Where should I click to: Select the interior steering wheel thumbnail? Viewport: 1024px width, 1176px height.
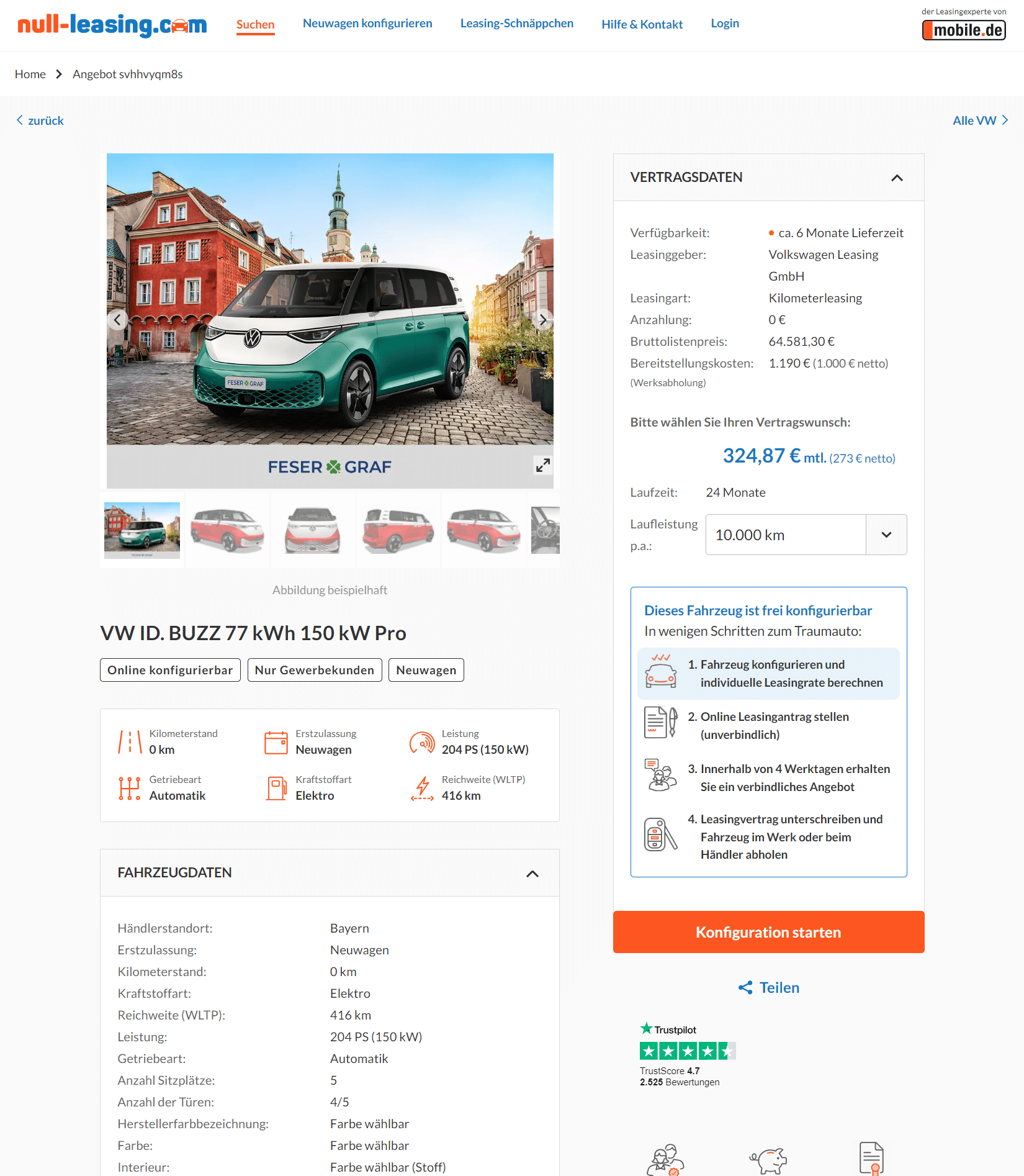pyautogui.click(x=546, y=530)
